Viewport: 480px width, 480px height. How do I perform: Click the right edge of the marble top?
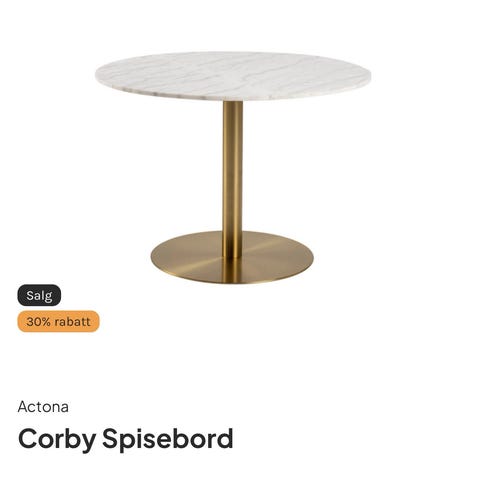(x=367, y=76)
